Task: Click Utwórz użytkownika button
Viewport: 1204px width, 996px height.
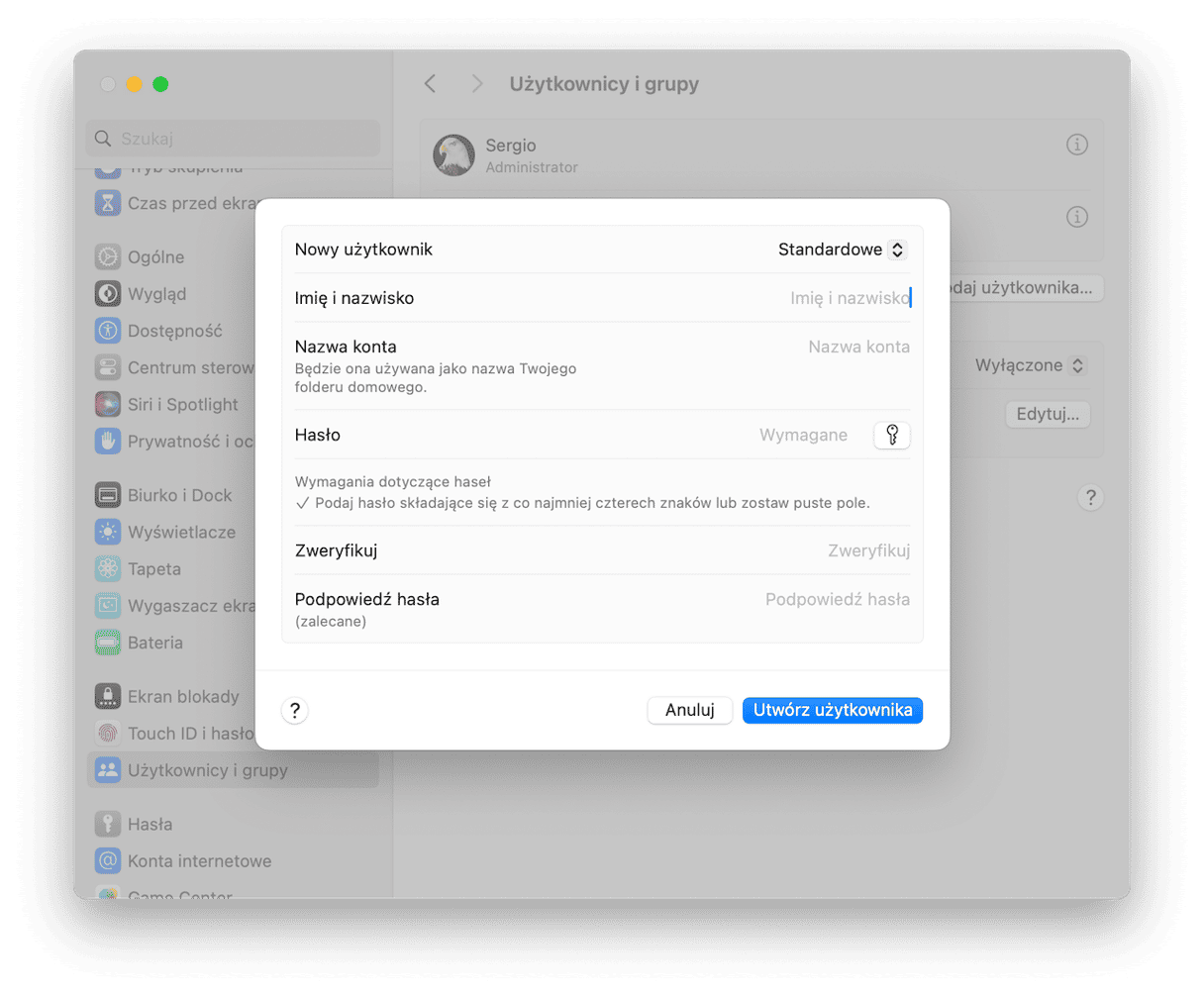Action: click(833, 710)
